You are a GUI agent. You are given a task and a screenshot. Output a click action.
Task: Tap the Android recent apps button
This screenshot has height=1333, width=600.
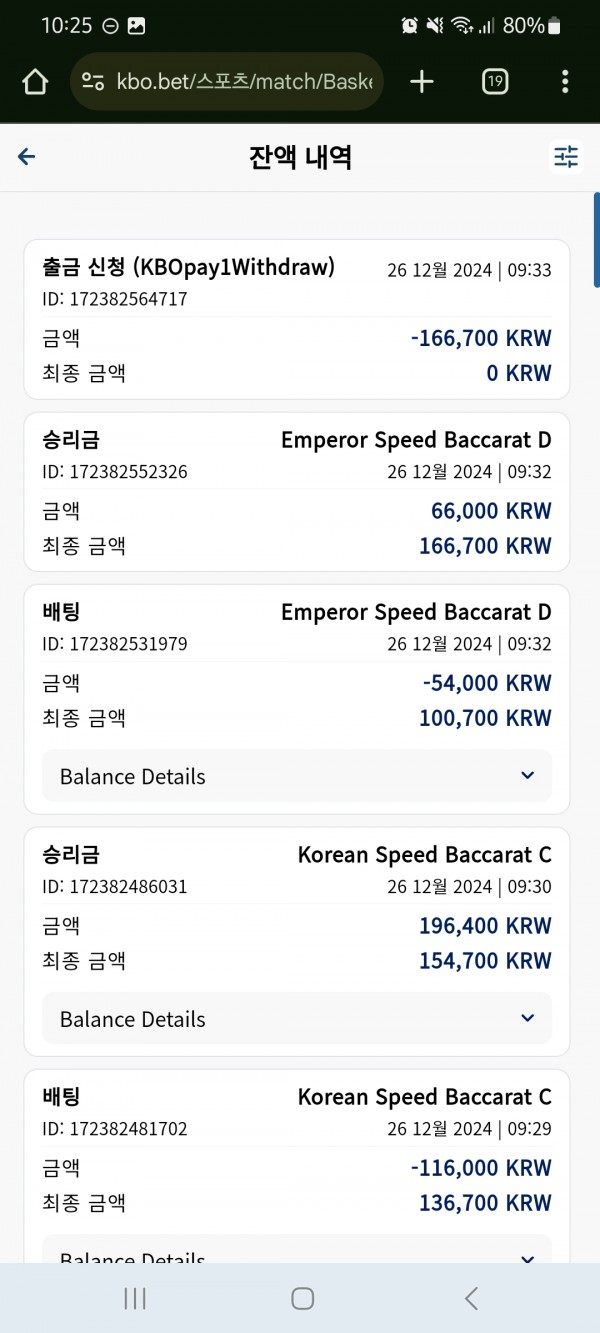point(135,1298)
